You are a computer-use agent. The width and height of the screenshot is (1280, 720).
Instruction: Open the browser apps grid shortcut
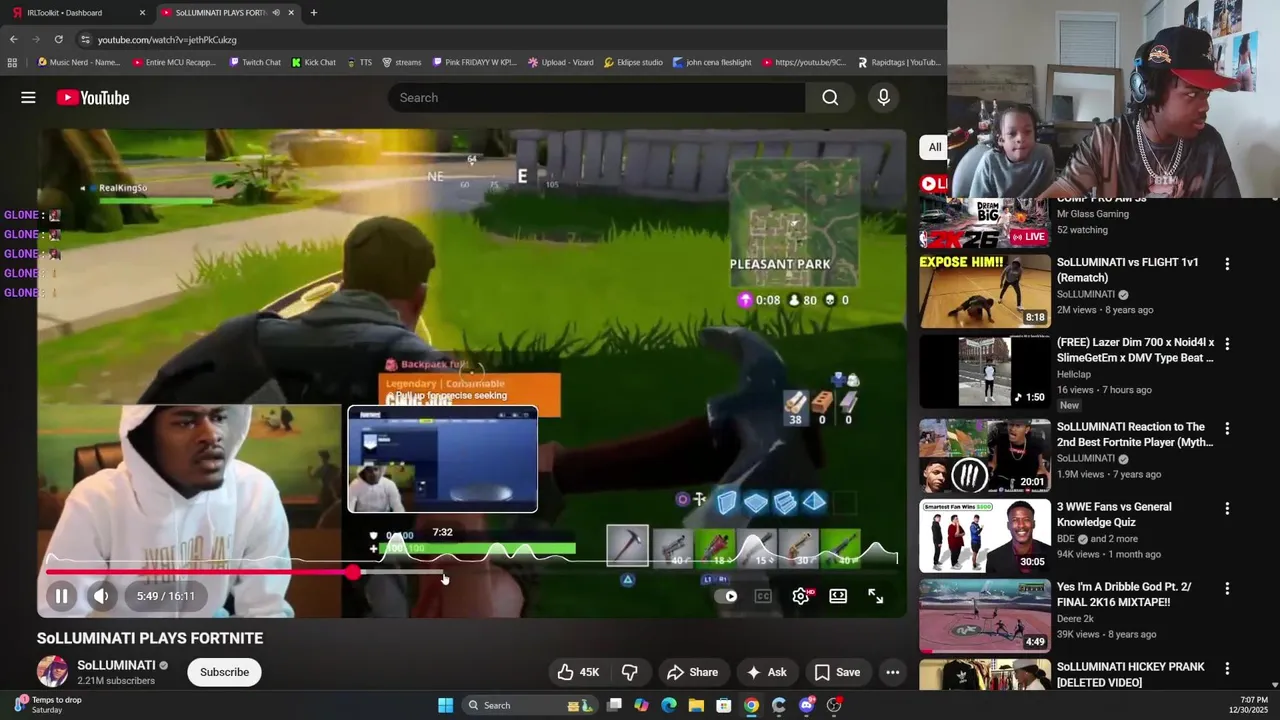[x=12, y=62]
